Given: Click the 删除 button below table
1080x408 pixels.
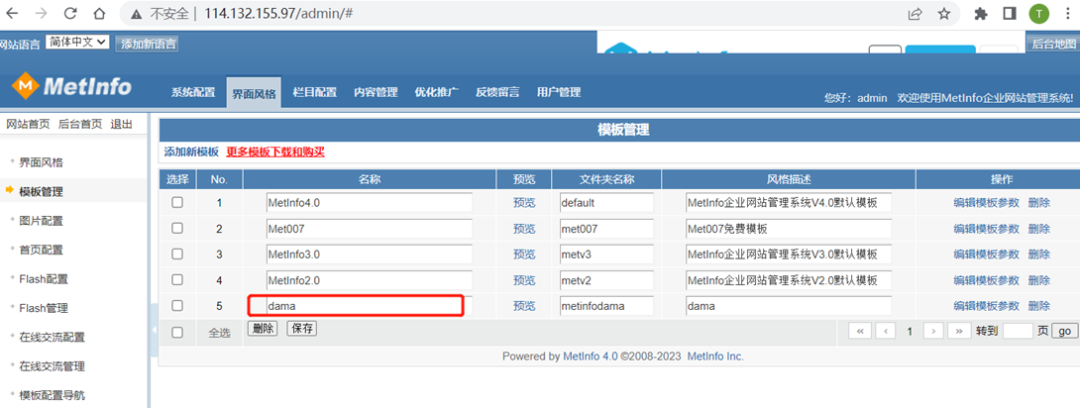Looking at the screenshot, I should pos(262,329).
